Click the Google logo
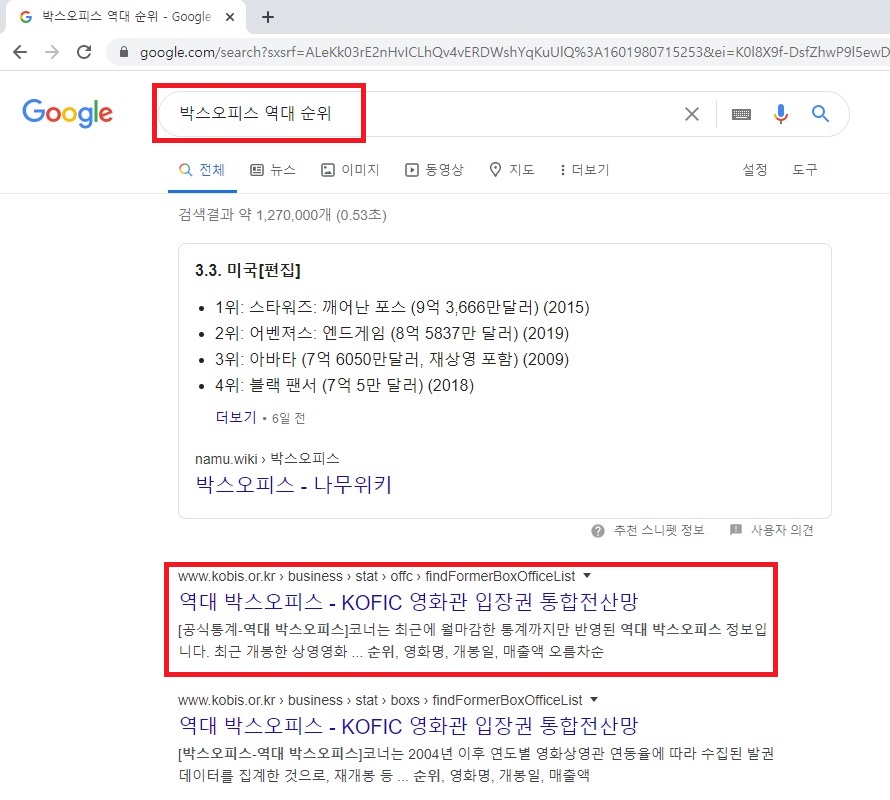The width and height of the screenshot is (890, 800). coord(68,113)
